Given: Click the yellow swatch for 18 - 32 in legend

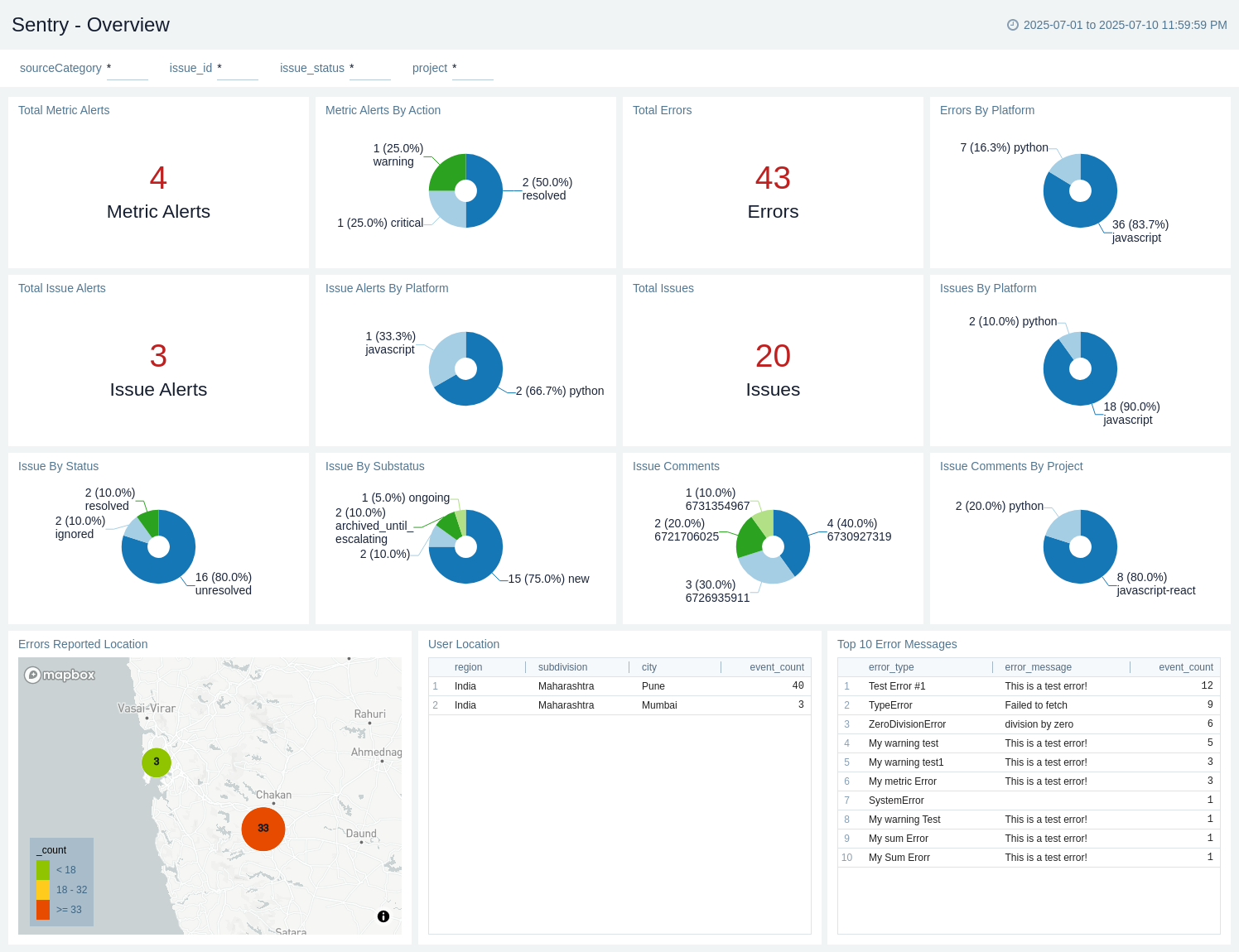Looking at the screenshot, I should pos(43,890).
